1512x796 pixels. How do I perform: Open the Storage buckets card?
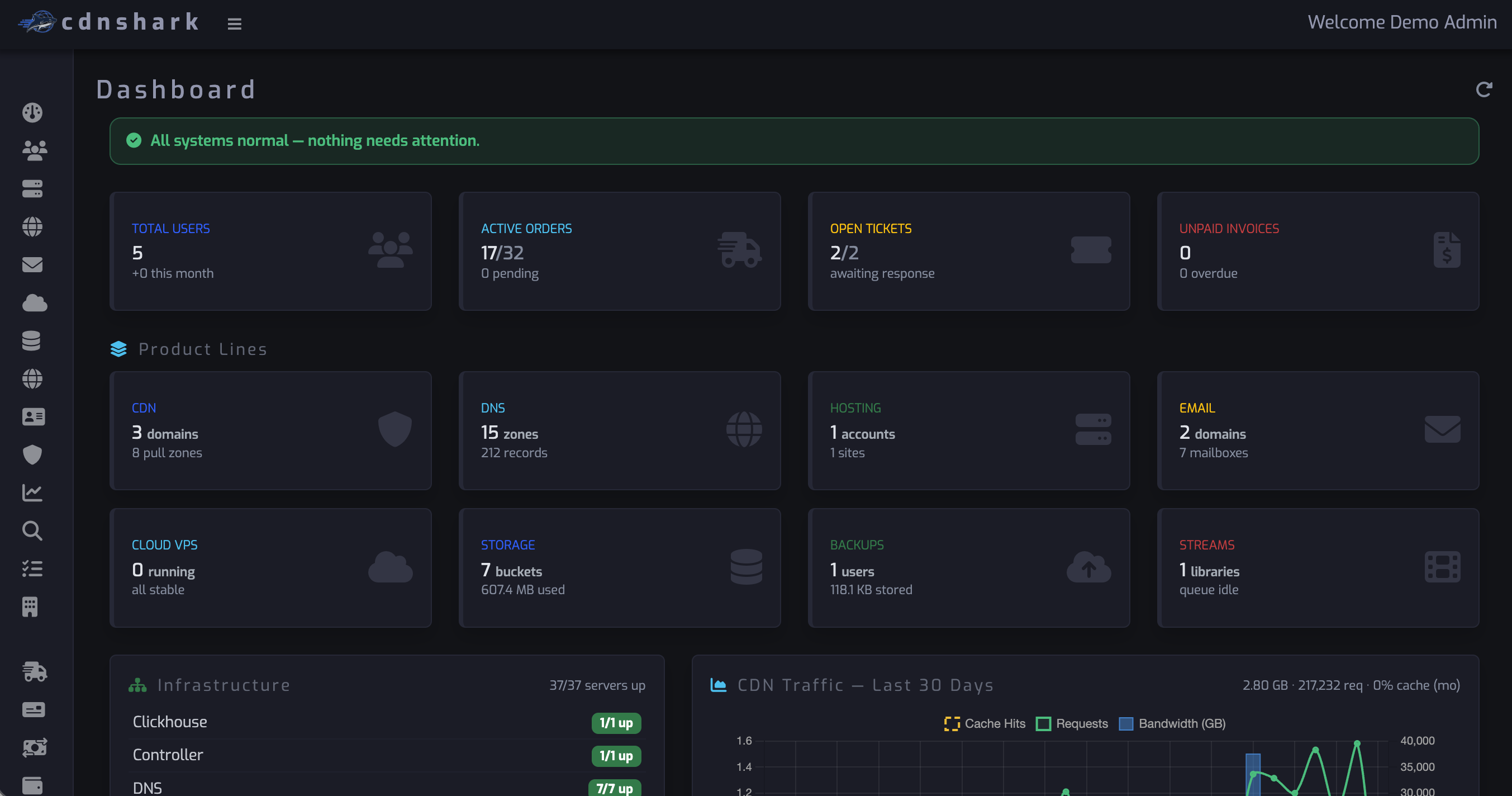620,567
